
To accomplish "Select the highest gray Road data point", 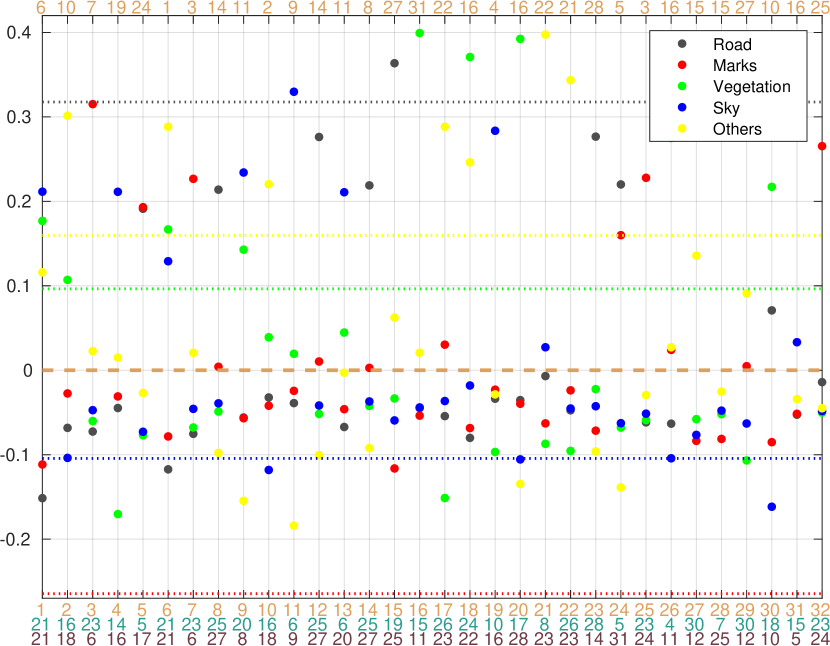I will pos(394,63).
